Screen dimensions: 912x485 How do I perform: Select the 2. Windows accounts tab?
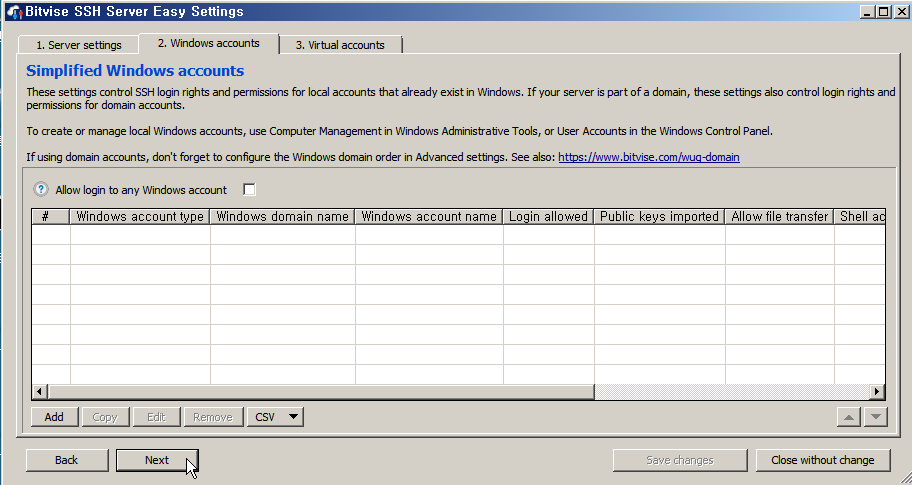[x=208, y=43]
